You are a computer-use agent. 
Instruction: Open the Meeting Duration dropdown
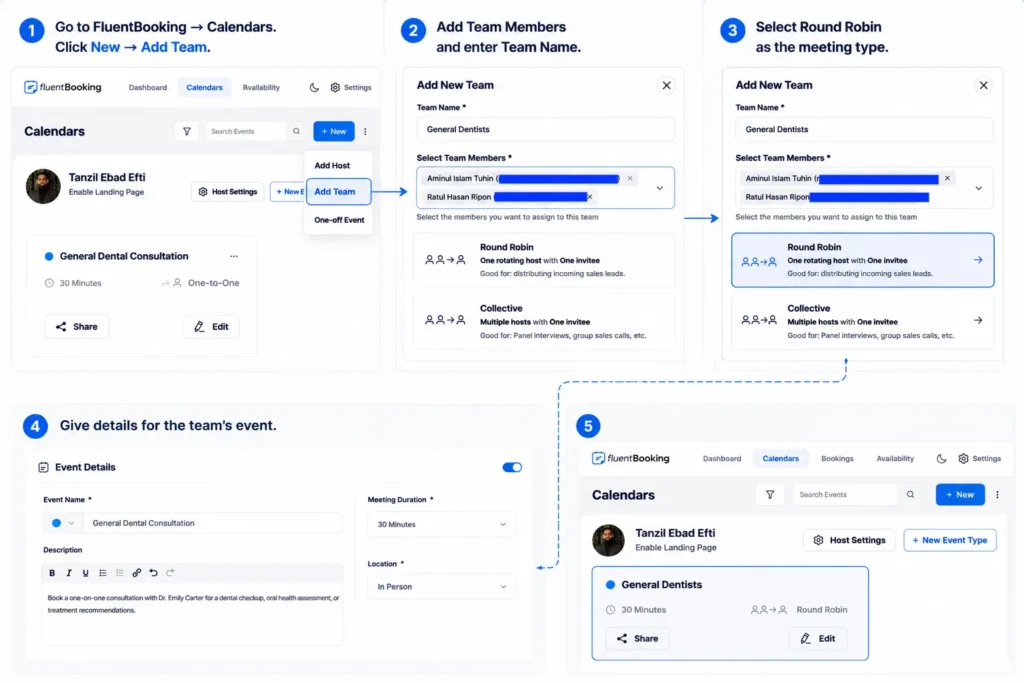[441, 524]
